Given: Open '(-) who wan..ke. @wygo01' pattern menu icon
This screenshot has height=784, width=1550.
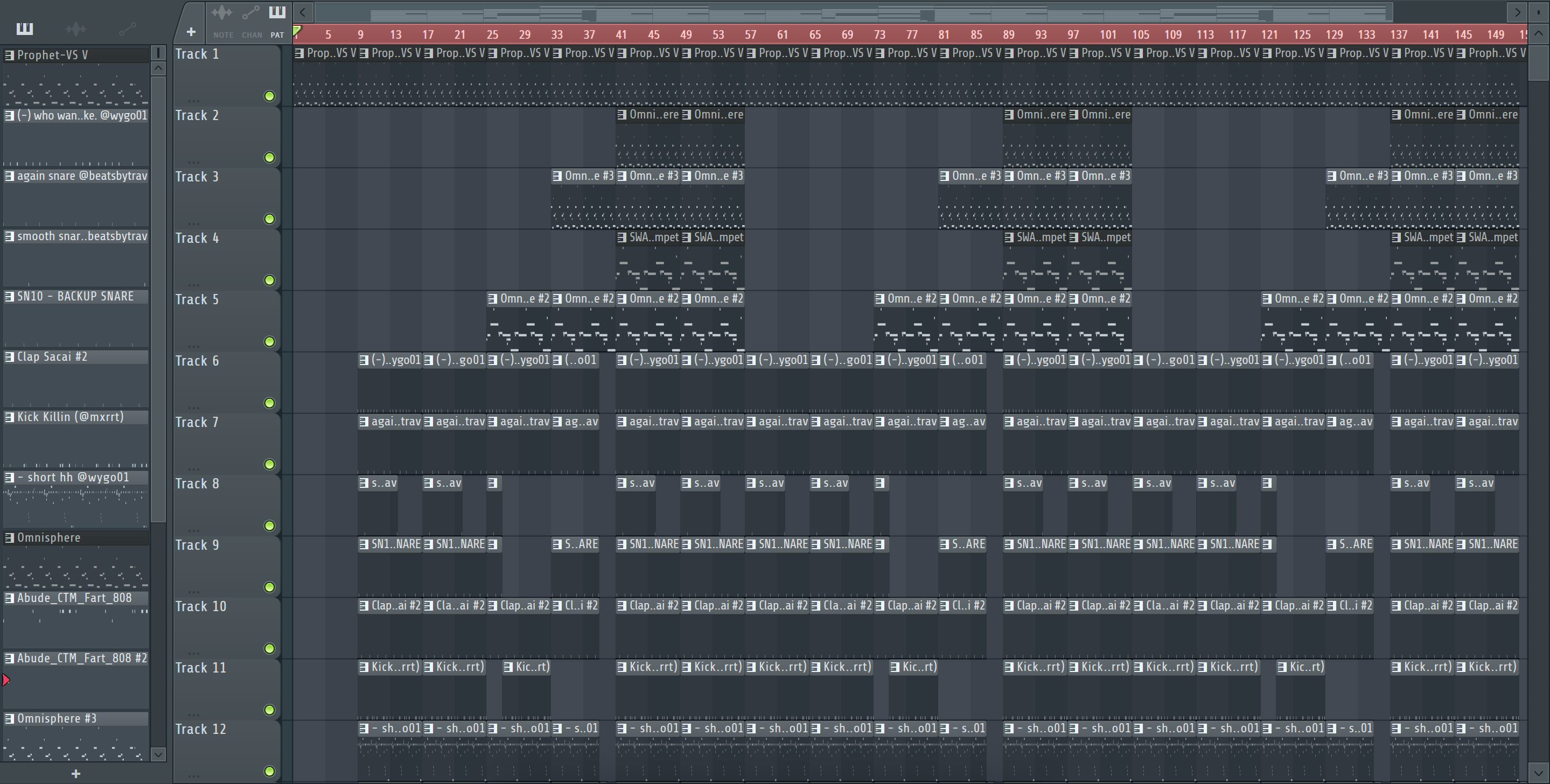Looking at the screenshot, I should (9, 116).
